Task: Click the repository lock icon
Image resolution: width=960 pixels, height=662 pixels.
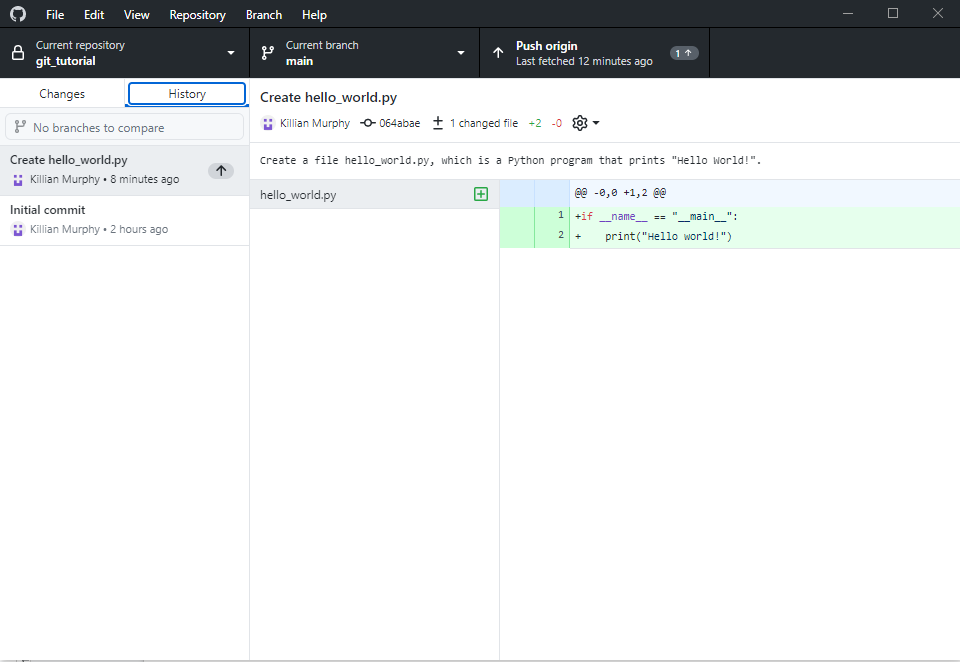Action: click(18, 53)
